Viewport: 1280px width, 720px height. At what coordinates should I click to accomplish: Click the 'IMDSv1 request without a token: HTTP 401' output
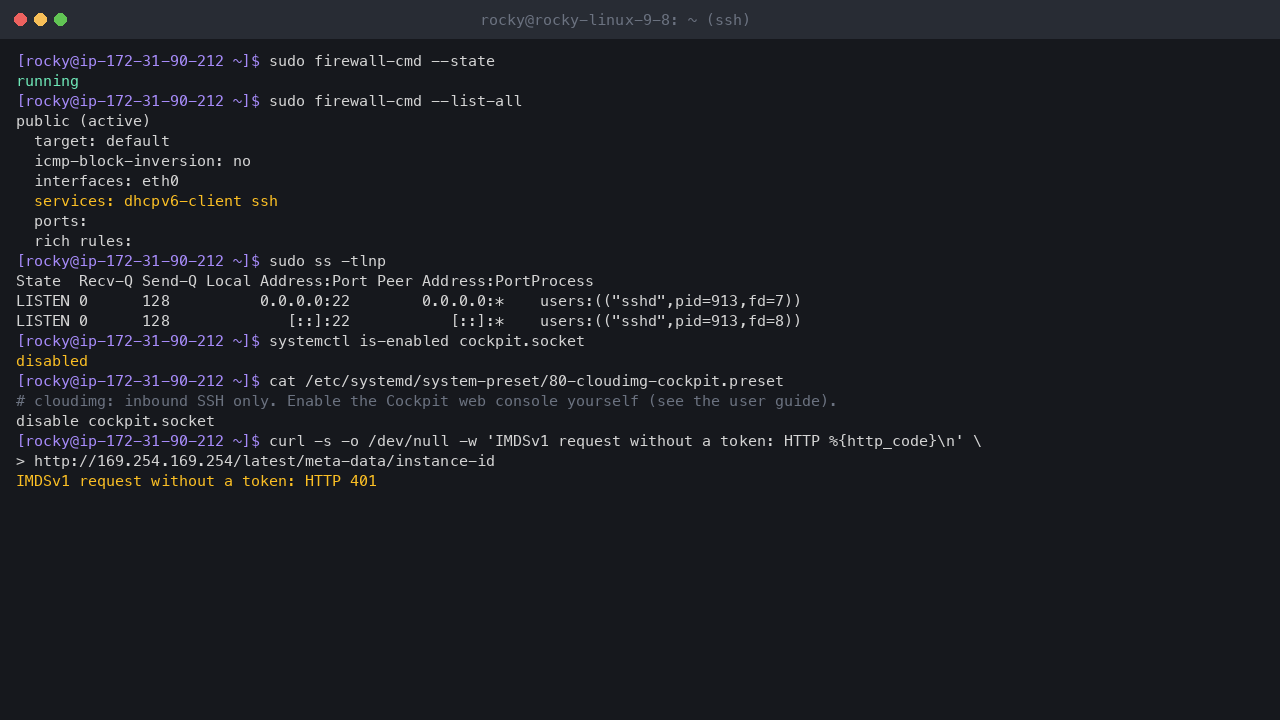(x=196, y=481)
